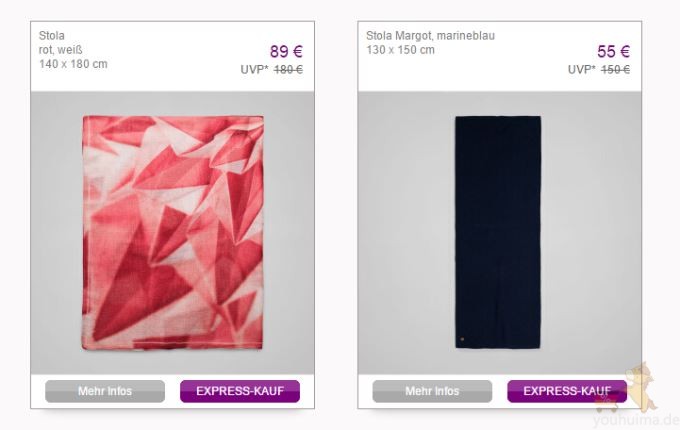Click the rot, weiß color description

tap(60, 50)
